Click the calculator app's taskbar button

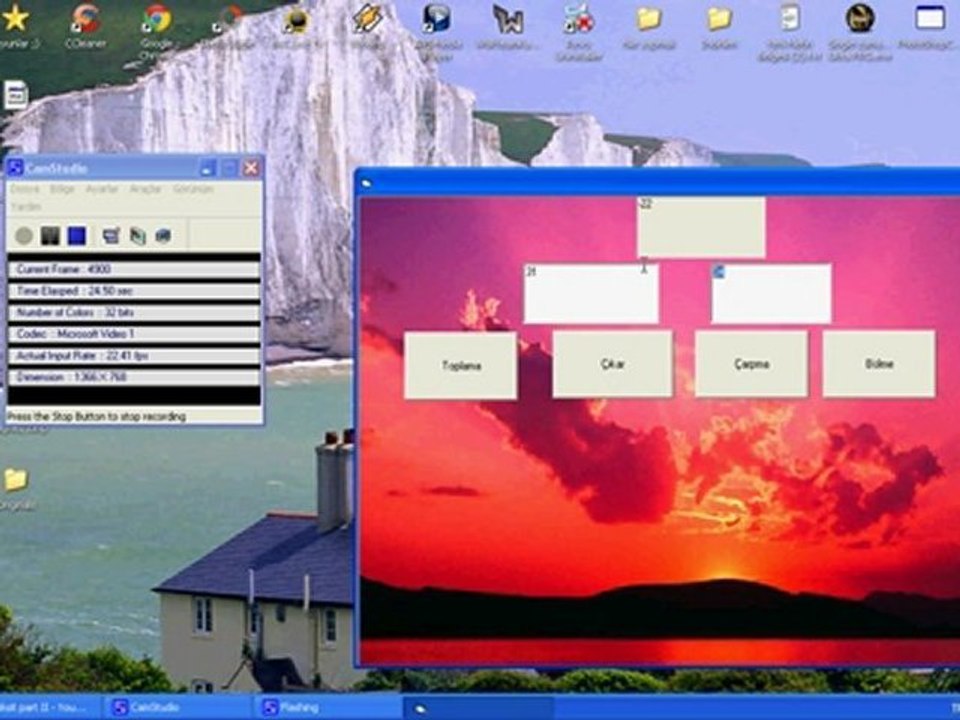[479, 708]
